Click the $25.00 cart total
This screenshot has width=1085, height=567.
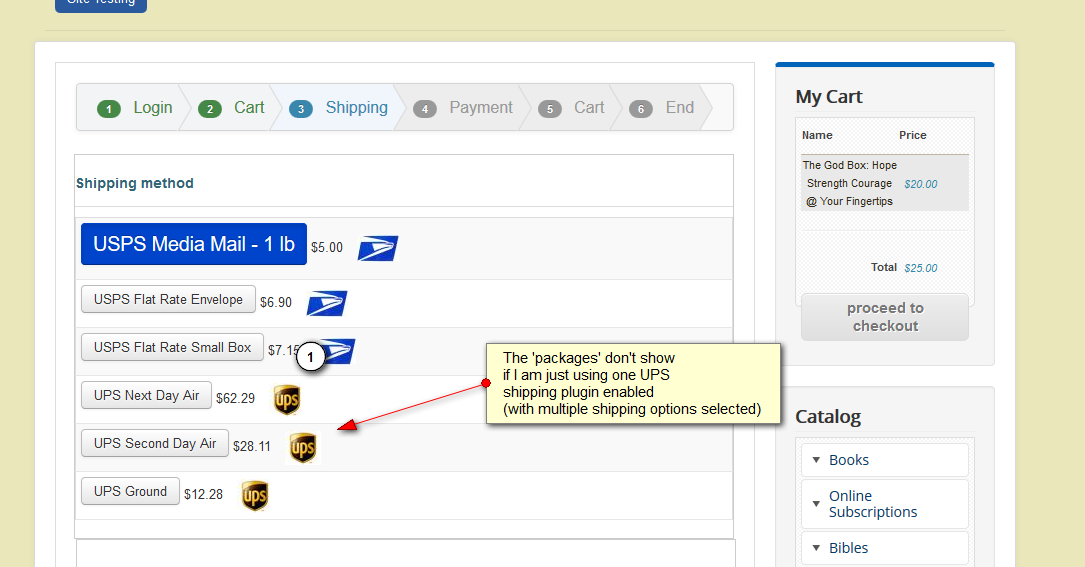(921, 268)
